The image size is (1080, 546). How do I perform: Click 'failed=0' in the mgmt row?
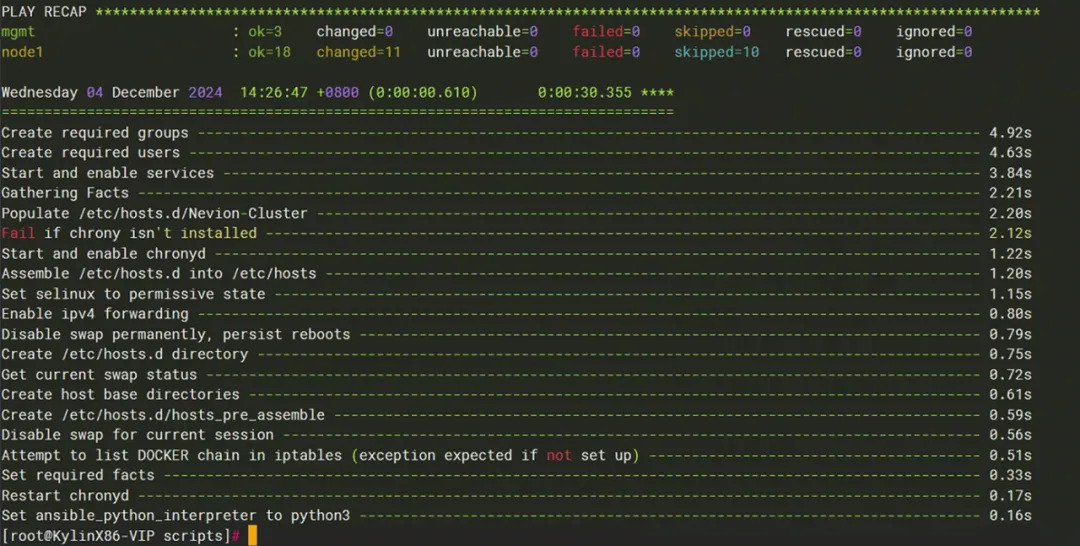tap(606, 32)
